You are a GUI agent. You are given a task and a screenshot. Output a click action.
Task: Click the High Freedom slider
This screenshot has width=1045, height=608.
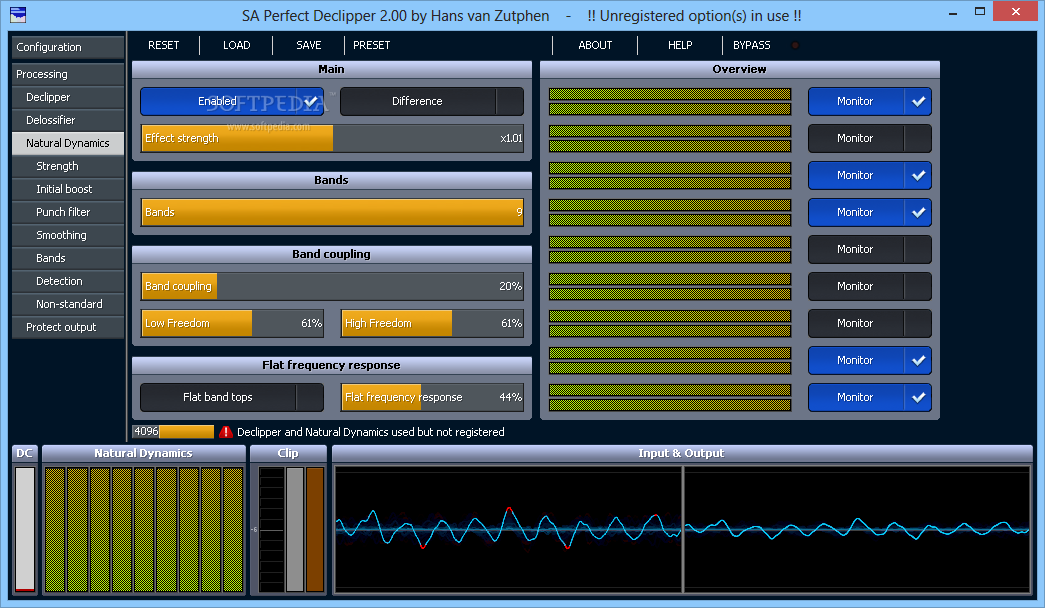point(432,323)
